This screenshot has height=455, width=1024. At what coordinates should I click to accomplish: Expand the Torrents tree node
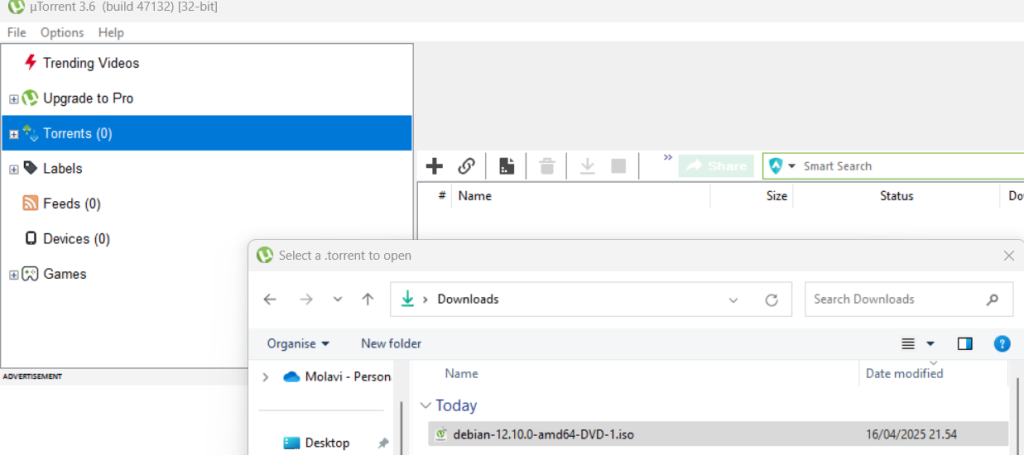14,134
